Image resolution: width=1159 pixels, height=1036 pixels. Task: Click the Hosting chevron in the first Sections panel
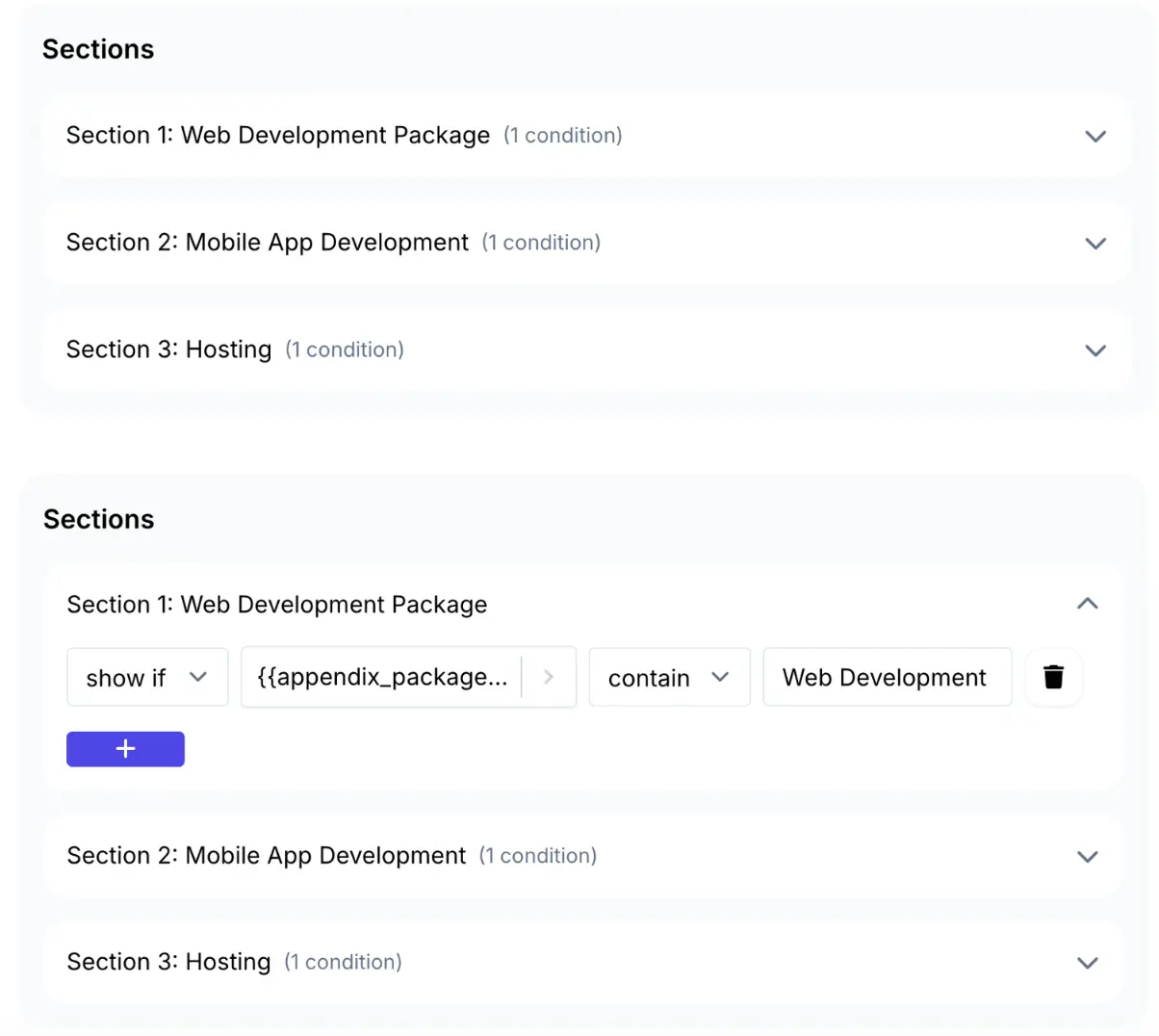[1095, 350]
